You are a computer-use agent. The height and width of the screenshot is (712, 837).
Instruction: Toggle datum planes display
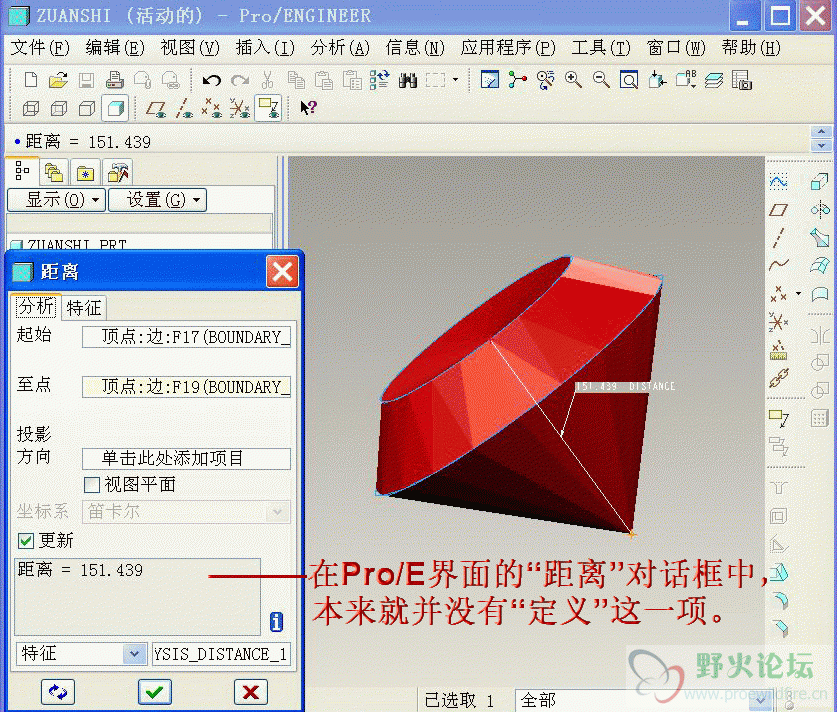point(156,108)
